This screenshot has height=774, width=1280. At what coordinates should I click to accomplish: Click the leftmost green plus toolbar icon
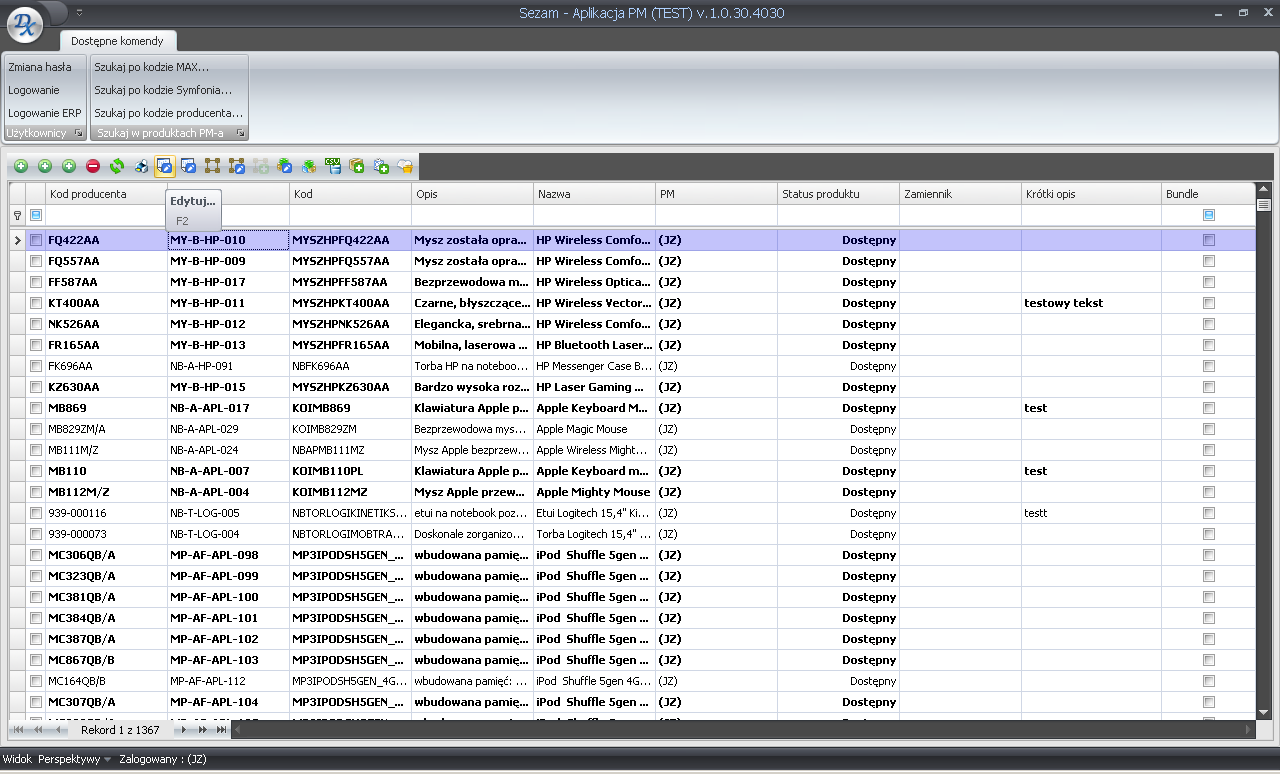(x=21, y=166)
